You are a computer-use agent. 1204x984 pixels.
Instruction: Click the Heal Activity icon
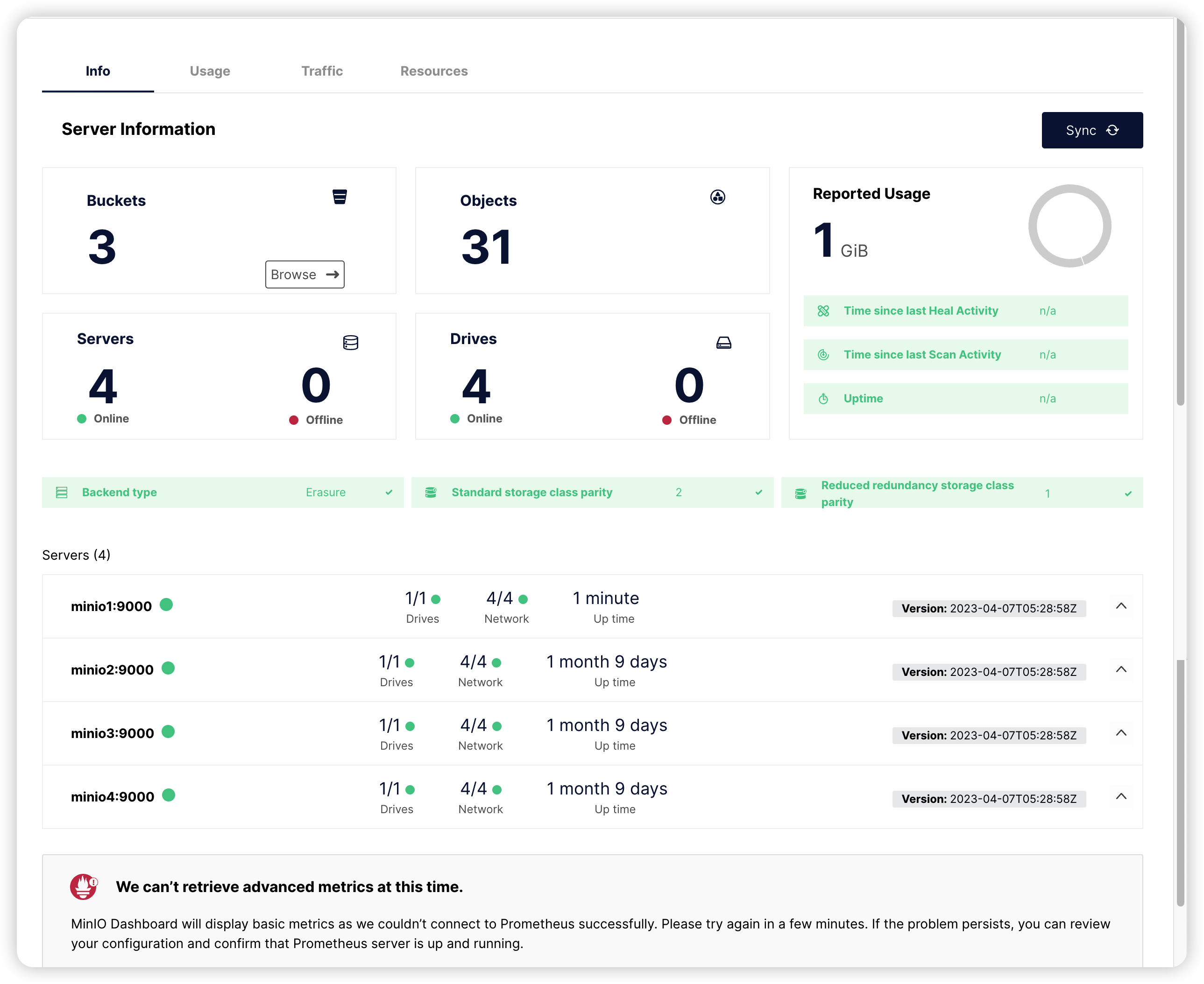click(x=823, y=310)
